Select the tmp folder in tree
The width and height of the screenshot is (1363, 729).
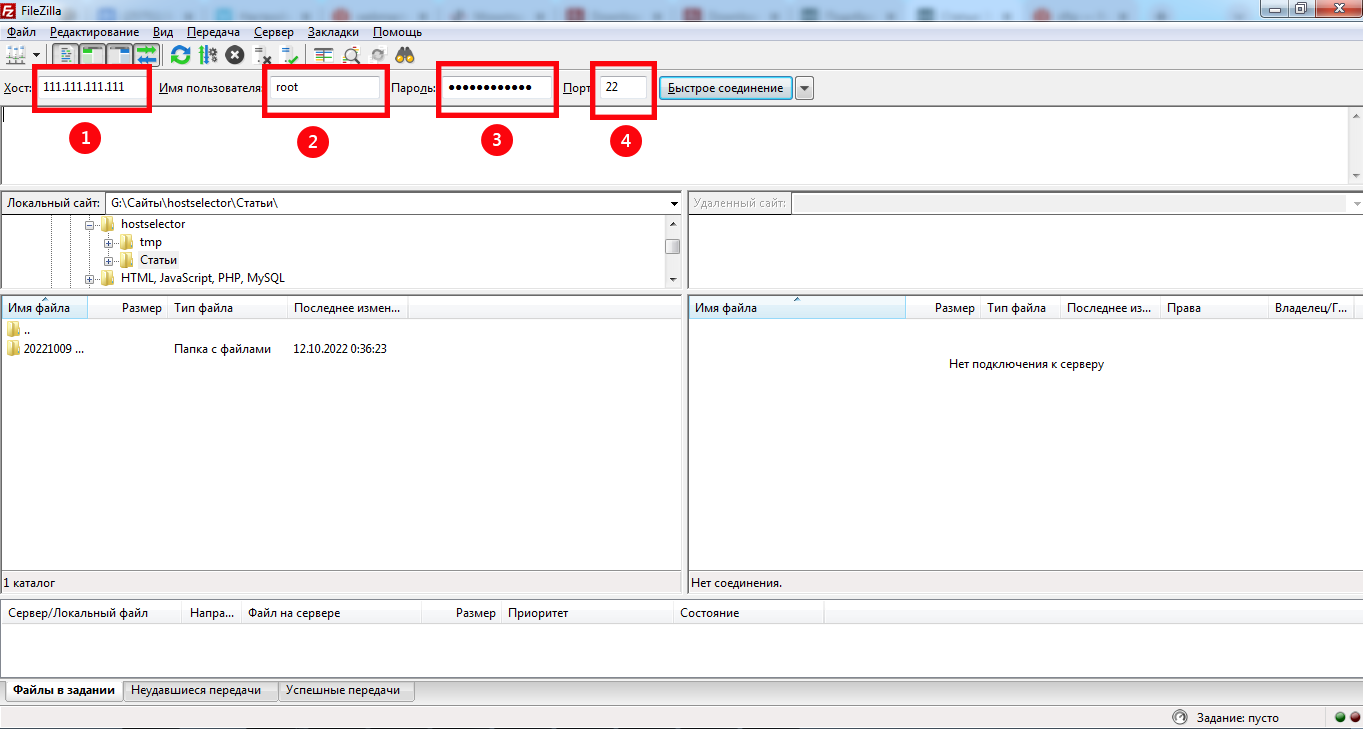click(x=150, y=242)
